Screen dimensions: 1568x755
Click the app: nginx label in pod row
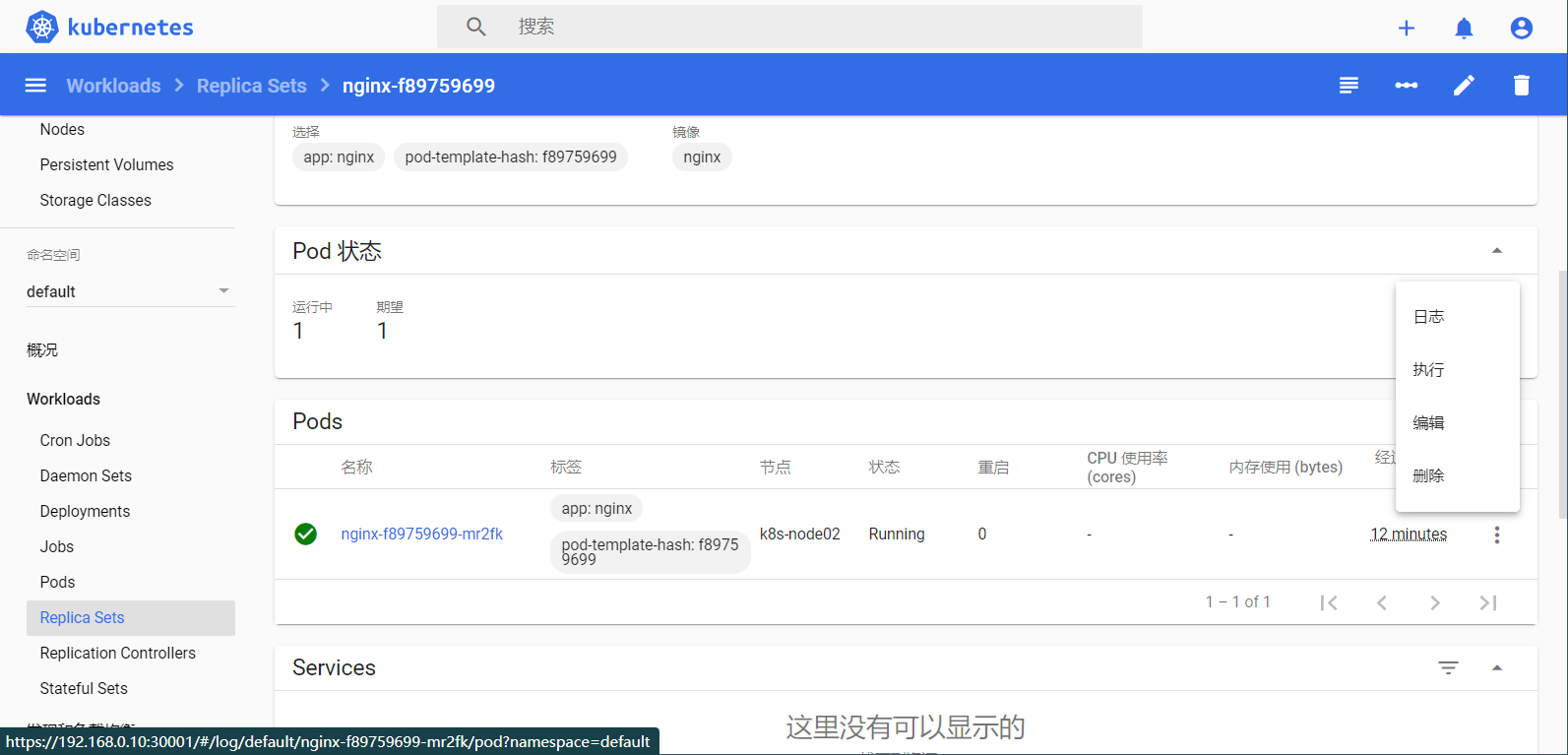[596, 508]
